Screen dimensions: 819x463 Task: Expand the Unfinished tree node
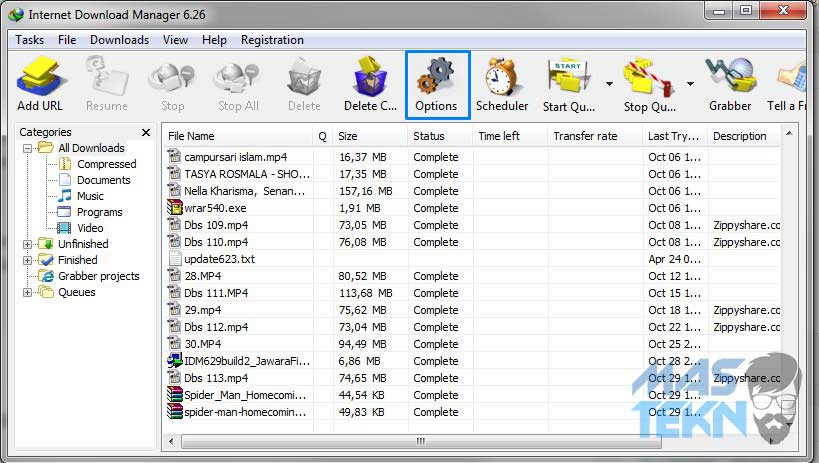tap(28, 244)
